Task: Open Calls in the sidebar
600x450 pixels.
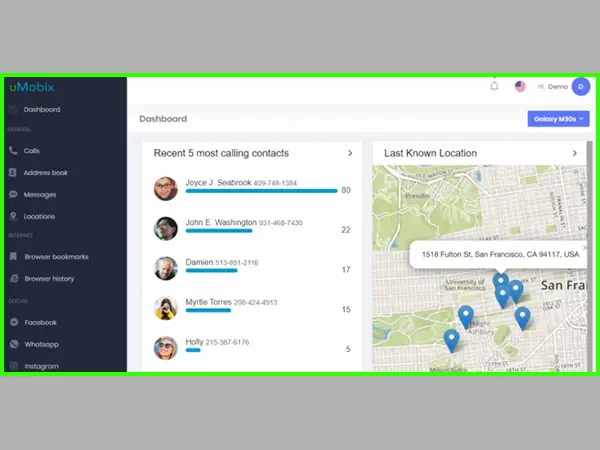Action: pos(31,151)
